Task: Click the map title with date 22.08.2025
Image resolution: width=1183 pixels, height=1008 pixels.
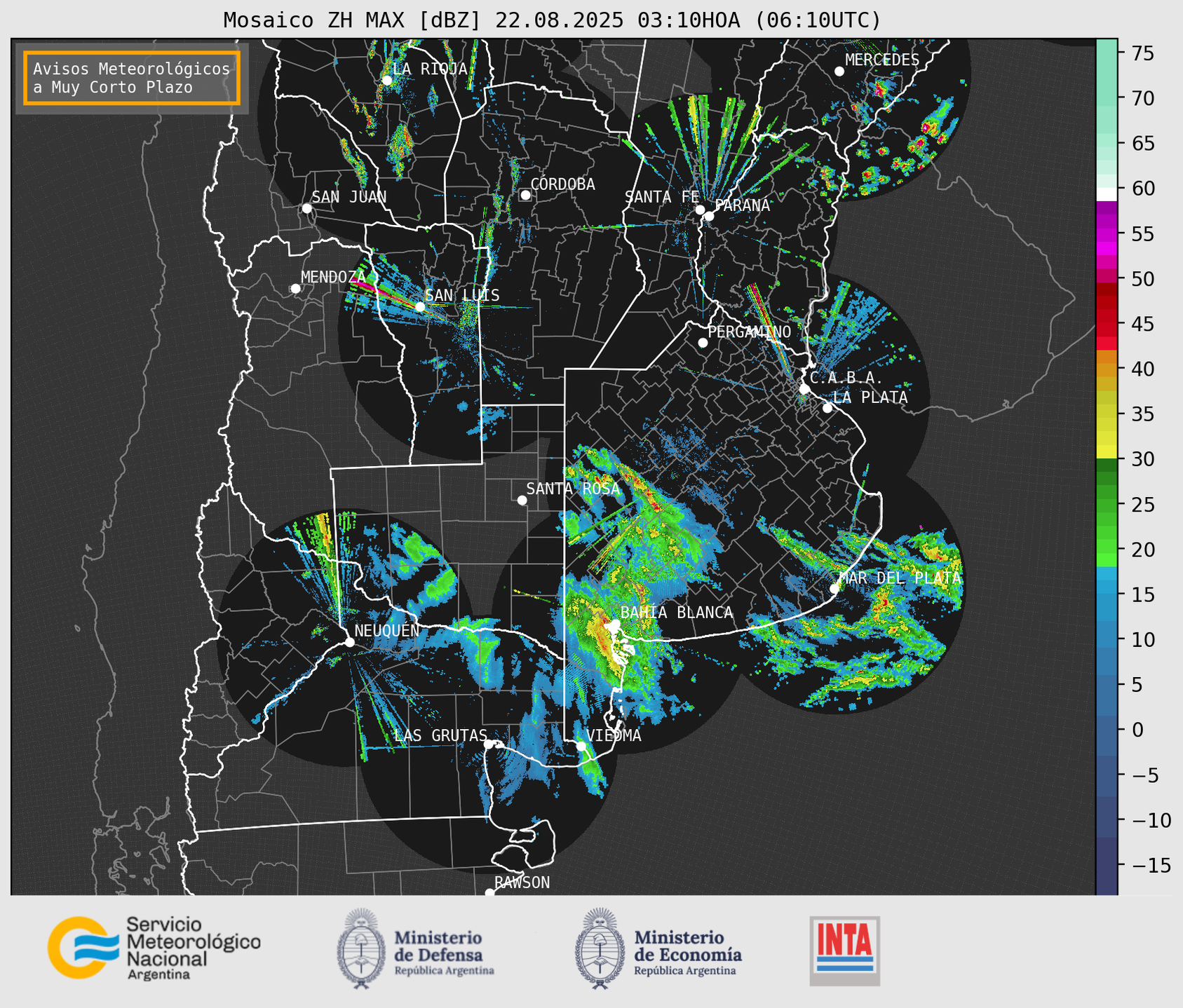Action: (x=552, y=20)
